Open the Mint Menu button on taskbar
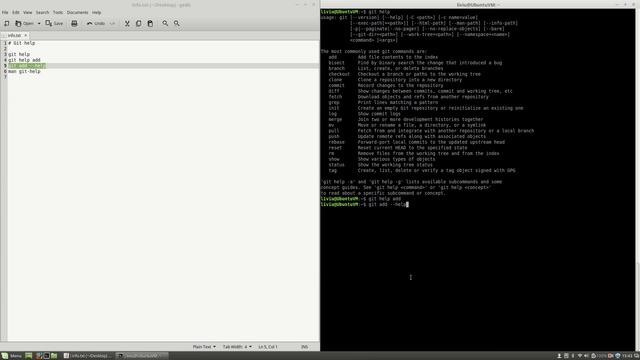Viewport: 640px width, 360px height. (x=11, y=356)
